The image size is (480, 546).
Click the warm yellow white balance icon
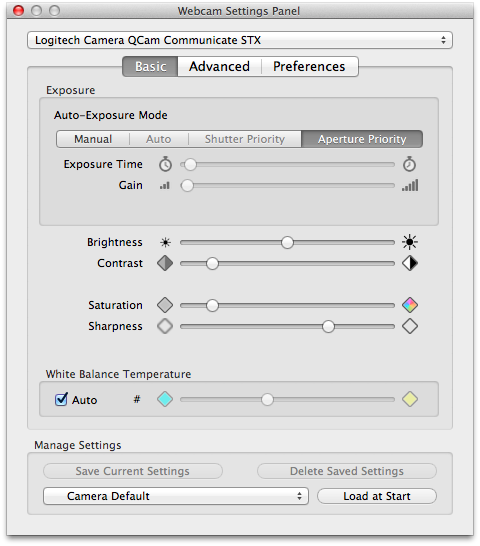(x=410, y=399)
